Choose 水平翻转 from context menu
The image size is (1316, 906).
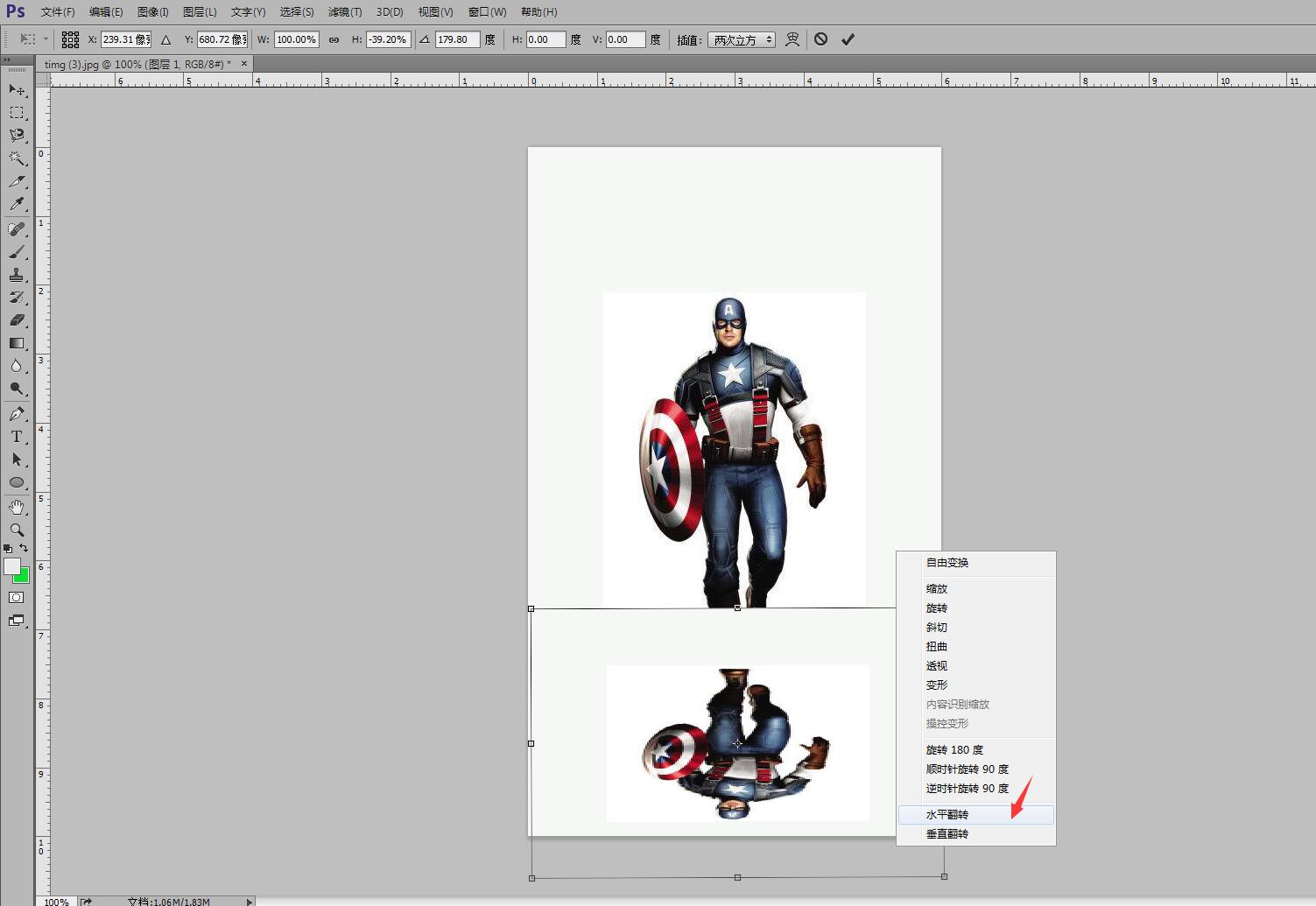click(x=976, y=815)
